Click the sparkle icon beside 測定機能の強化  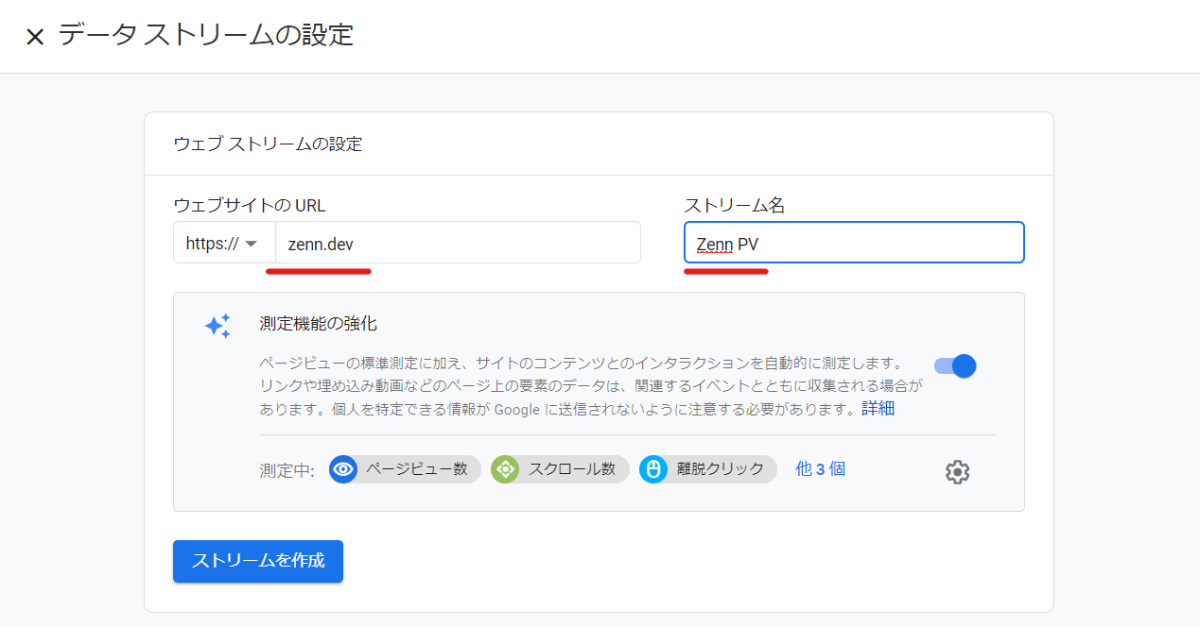pos(218,326)
